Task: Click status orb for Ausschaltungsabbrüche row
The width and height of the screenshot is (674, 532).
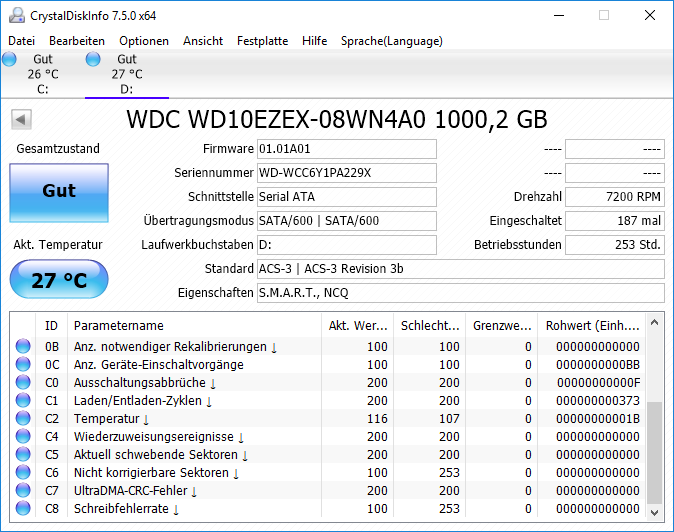Action: tap(23, 382)
